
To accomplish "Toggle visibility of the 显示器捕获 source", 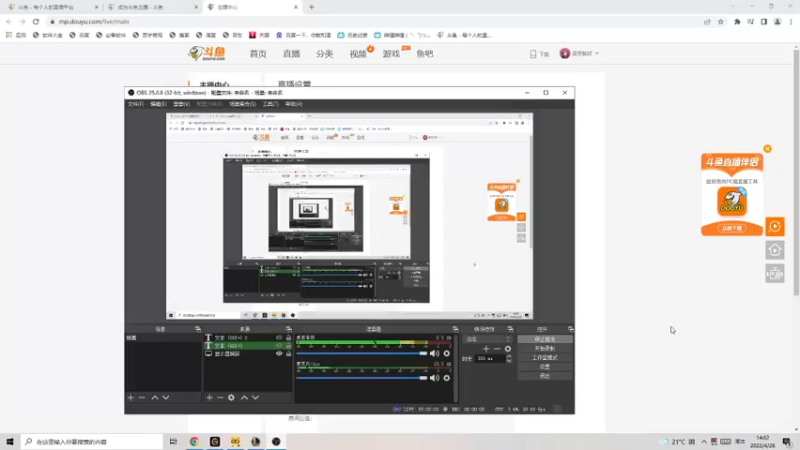I will [279, 354].
